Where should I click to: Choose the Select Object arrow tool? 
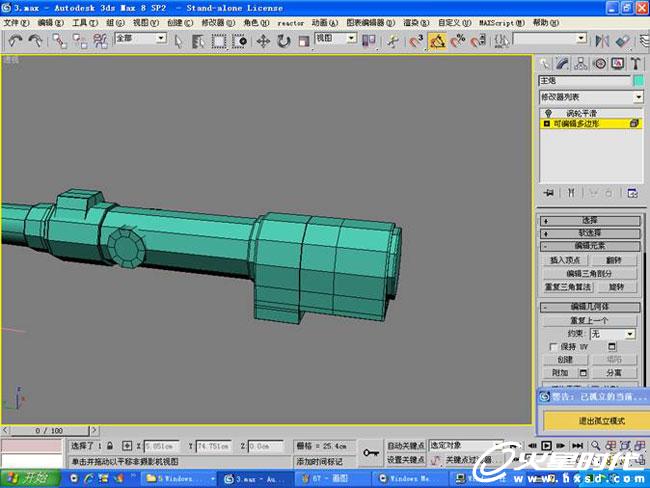tap(179, 41)
